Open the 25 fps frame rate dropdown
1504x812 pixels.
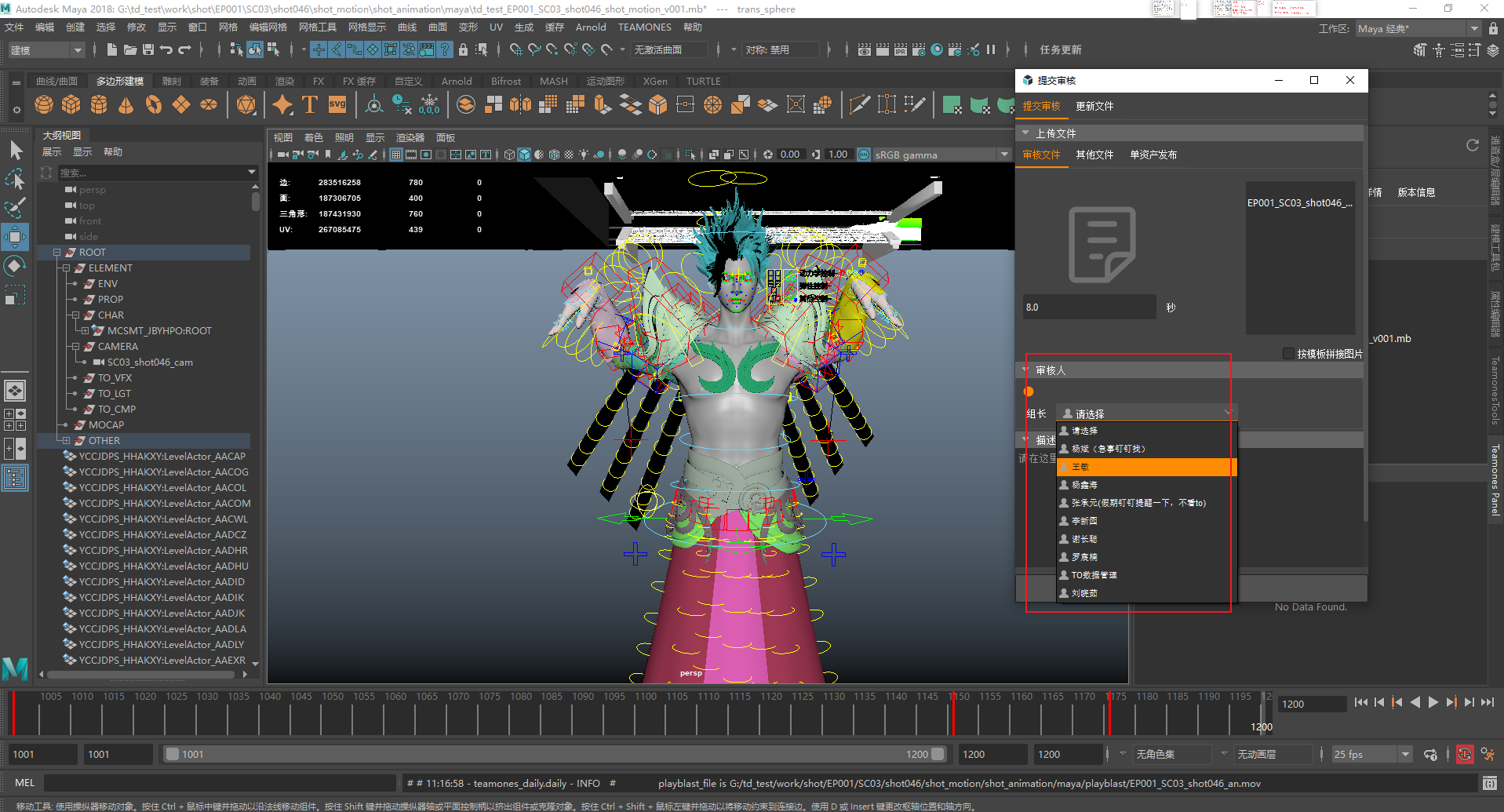(1371, 754)
